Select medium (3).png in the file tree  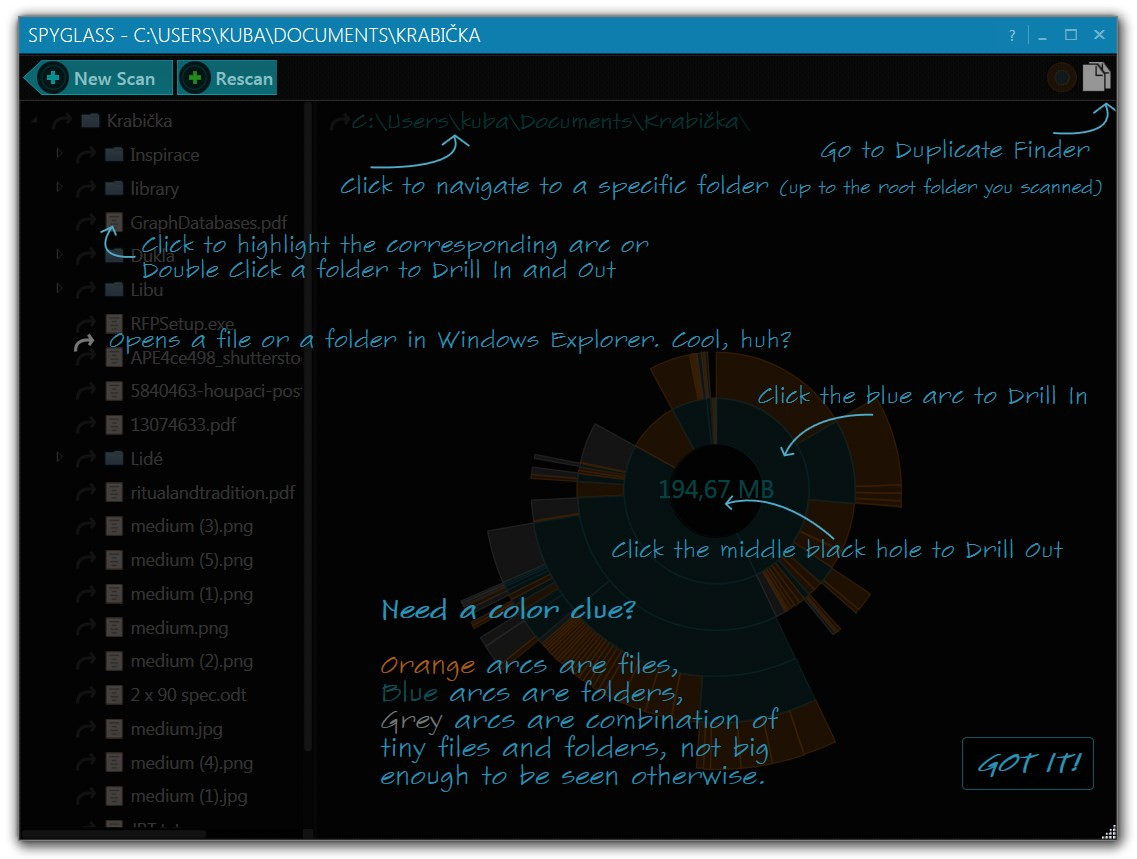[191, 526]
